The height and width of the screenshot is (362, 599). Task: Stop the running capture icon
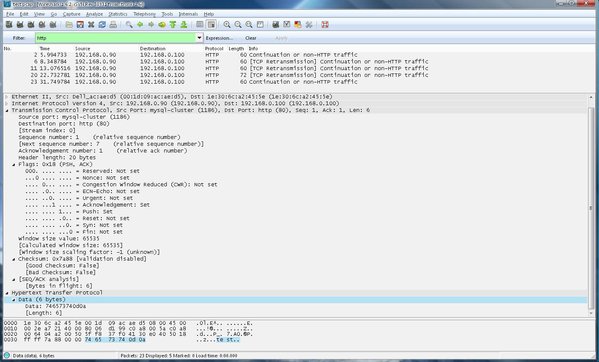coord(42,24)
